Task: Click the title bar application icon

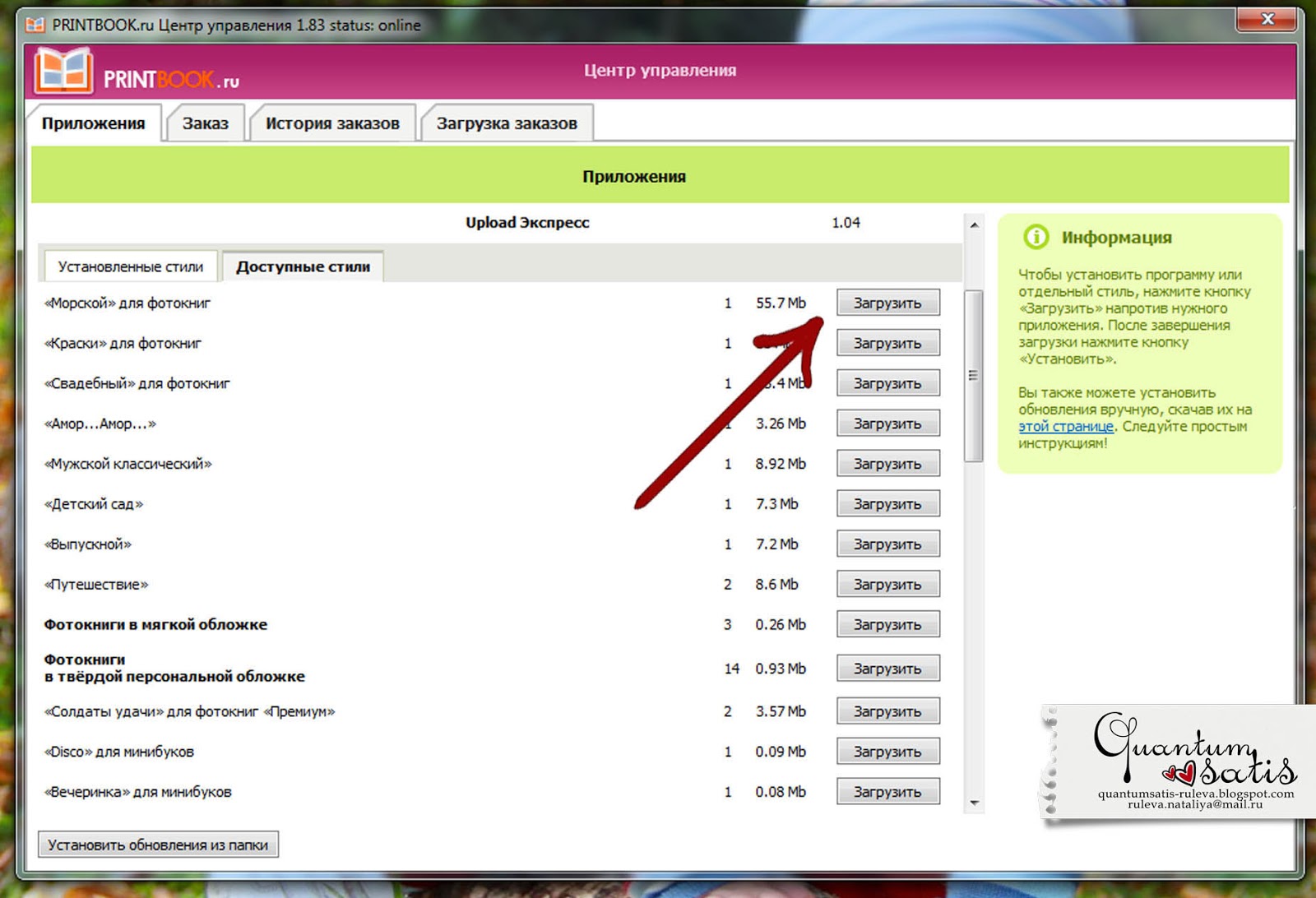Action: tap(35, 25)
